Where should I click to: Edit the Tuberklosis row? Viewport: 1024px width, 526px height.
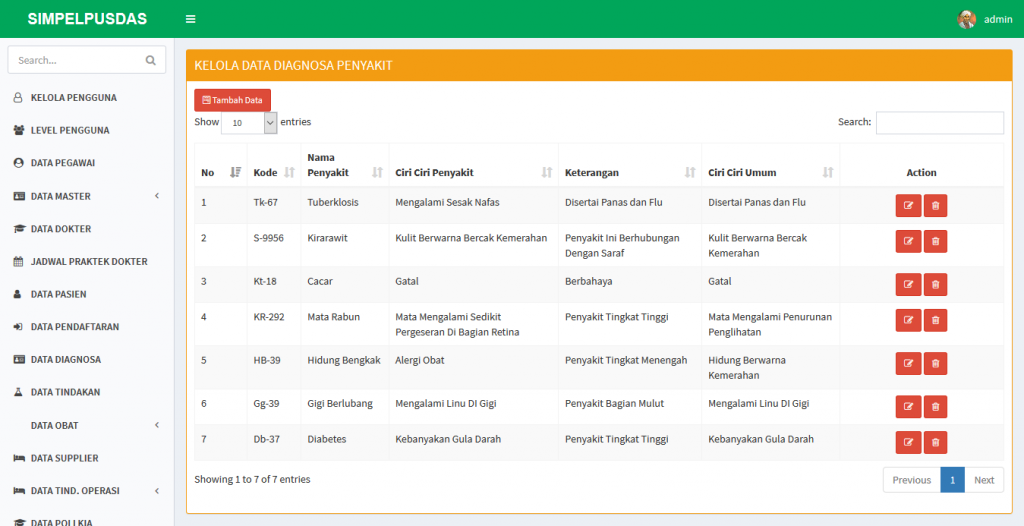908,205
